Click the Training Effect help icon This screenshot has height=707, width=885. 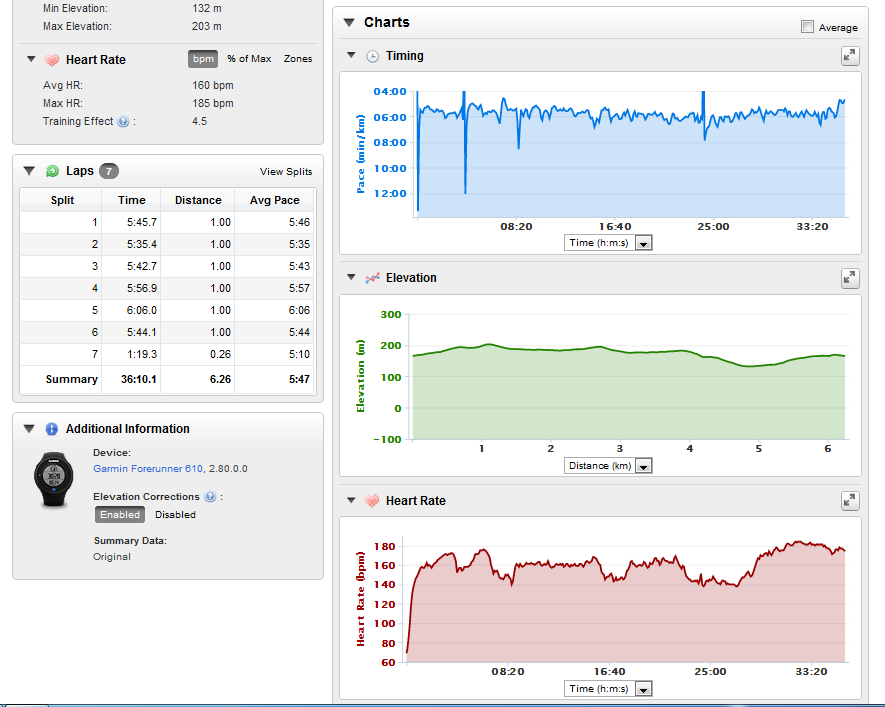[123, 122]
